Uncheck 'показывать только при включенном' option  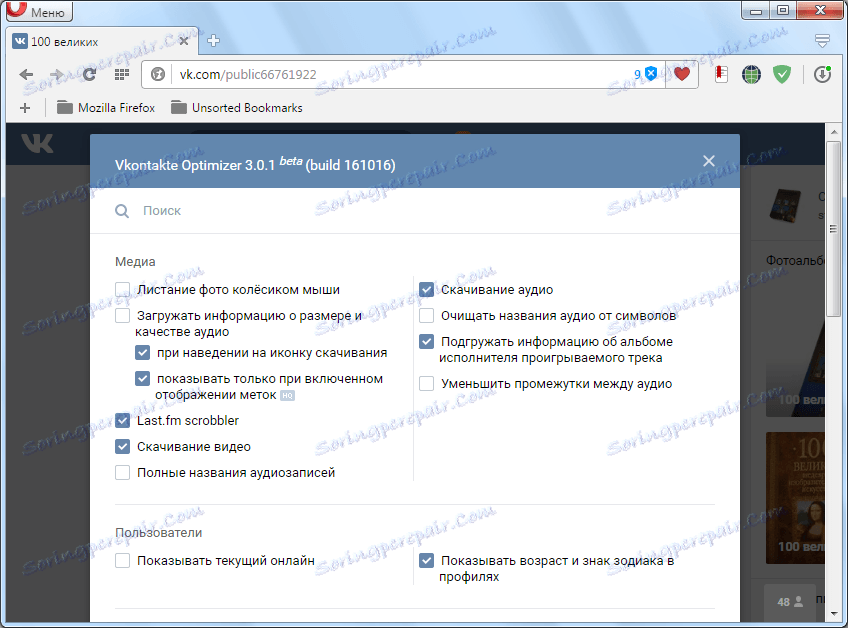pos(143,379)
